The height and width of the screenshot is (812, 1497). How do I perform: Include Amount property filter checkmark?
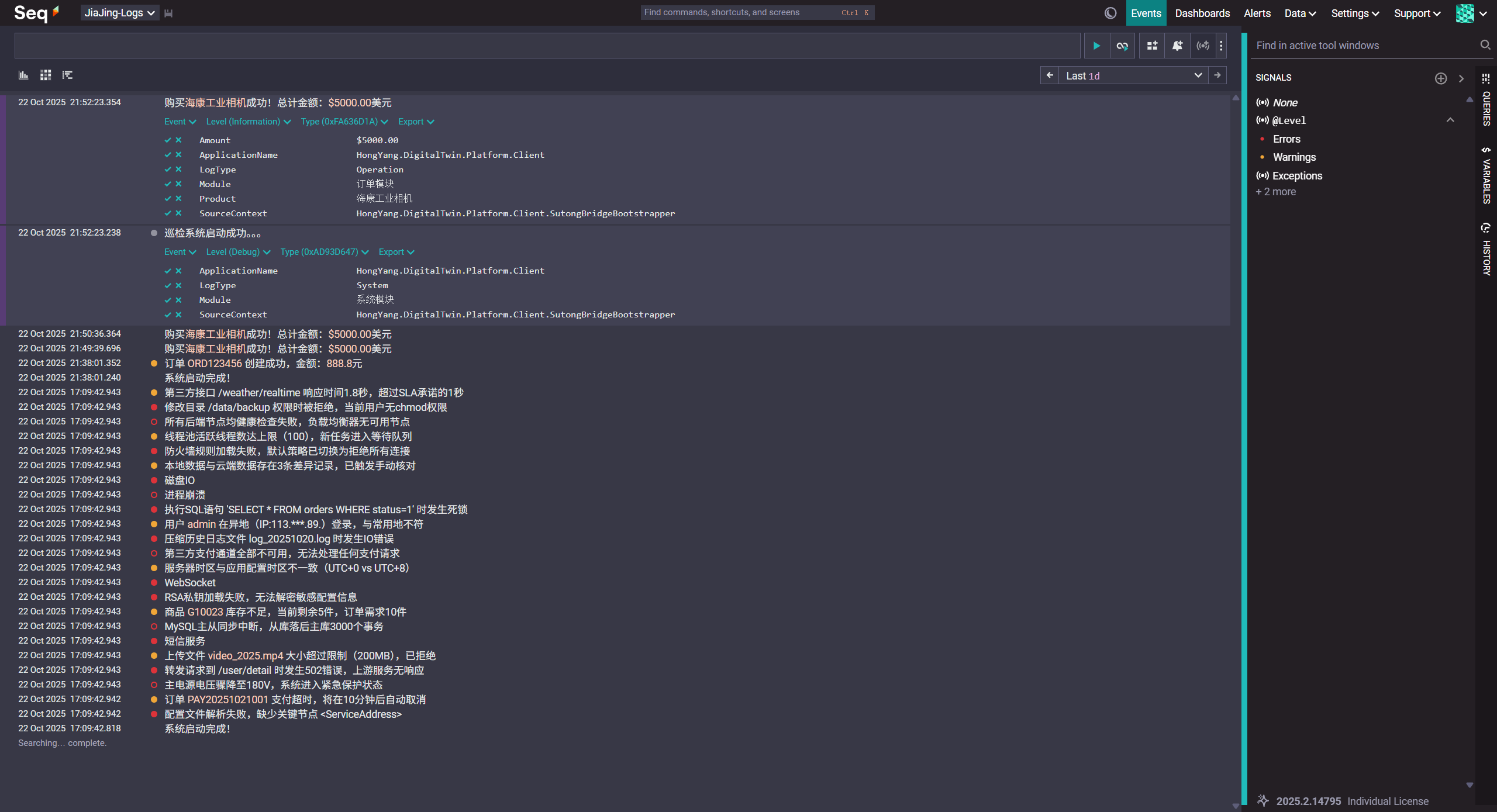tap(168, 140)
